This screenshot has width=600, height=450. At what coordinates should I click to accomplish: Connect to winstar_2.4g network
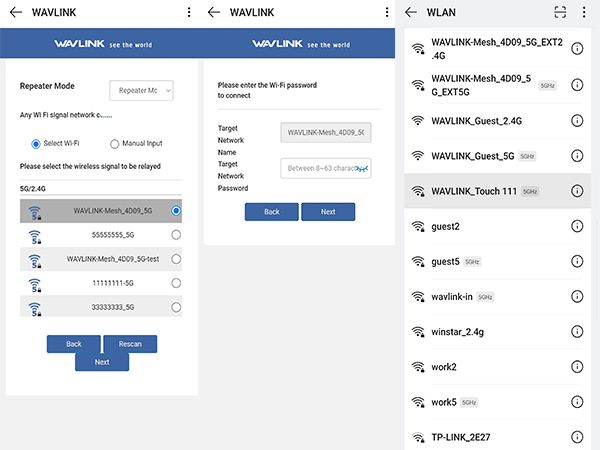point(497,332)
